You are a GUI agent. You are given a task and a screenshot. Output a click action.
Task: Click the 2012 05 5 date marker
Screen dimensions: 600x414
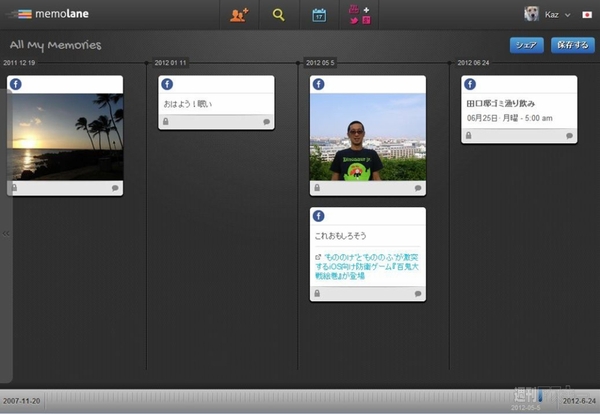coord(321,63)
